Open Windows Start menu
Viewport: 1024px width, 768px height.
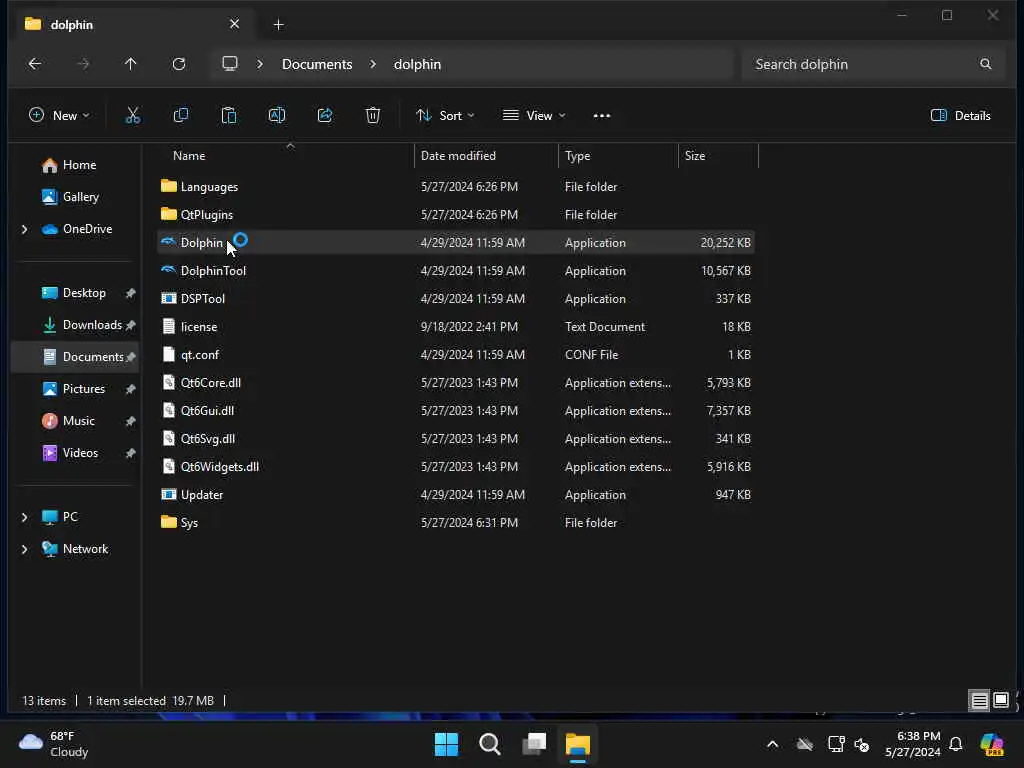(447, 744)
